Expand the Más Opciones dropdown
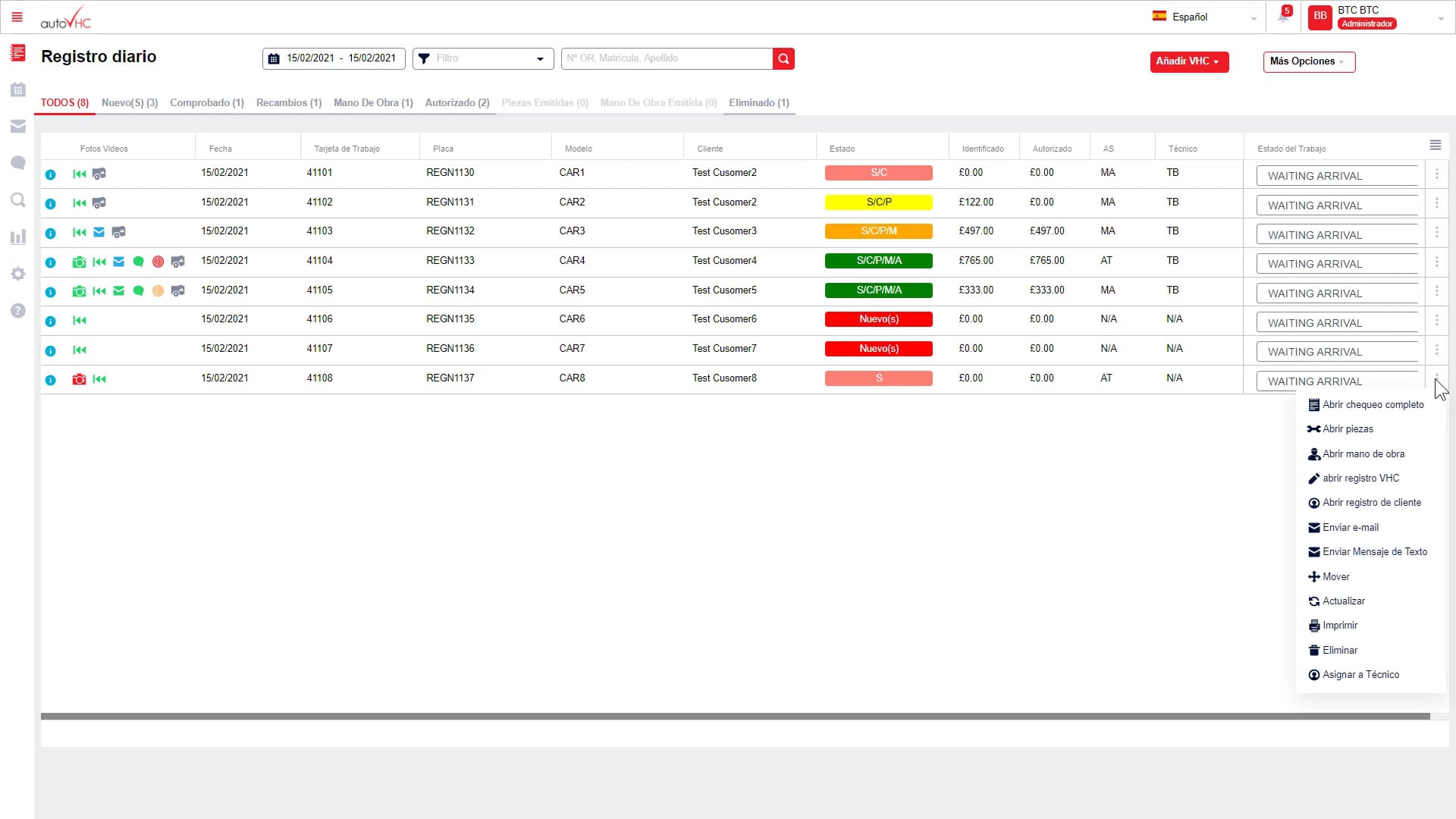Viewport: 1456px width, 819px height. tap(1308, 61)
